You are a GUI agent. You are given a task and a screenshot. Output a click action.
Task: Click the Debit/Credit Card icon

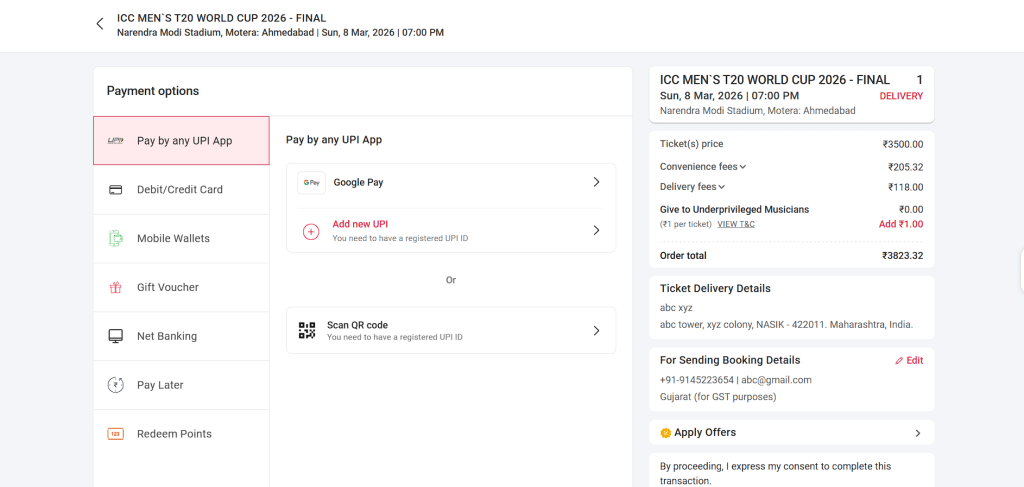click(116, 190)
